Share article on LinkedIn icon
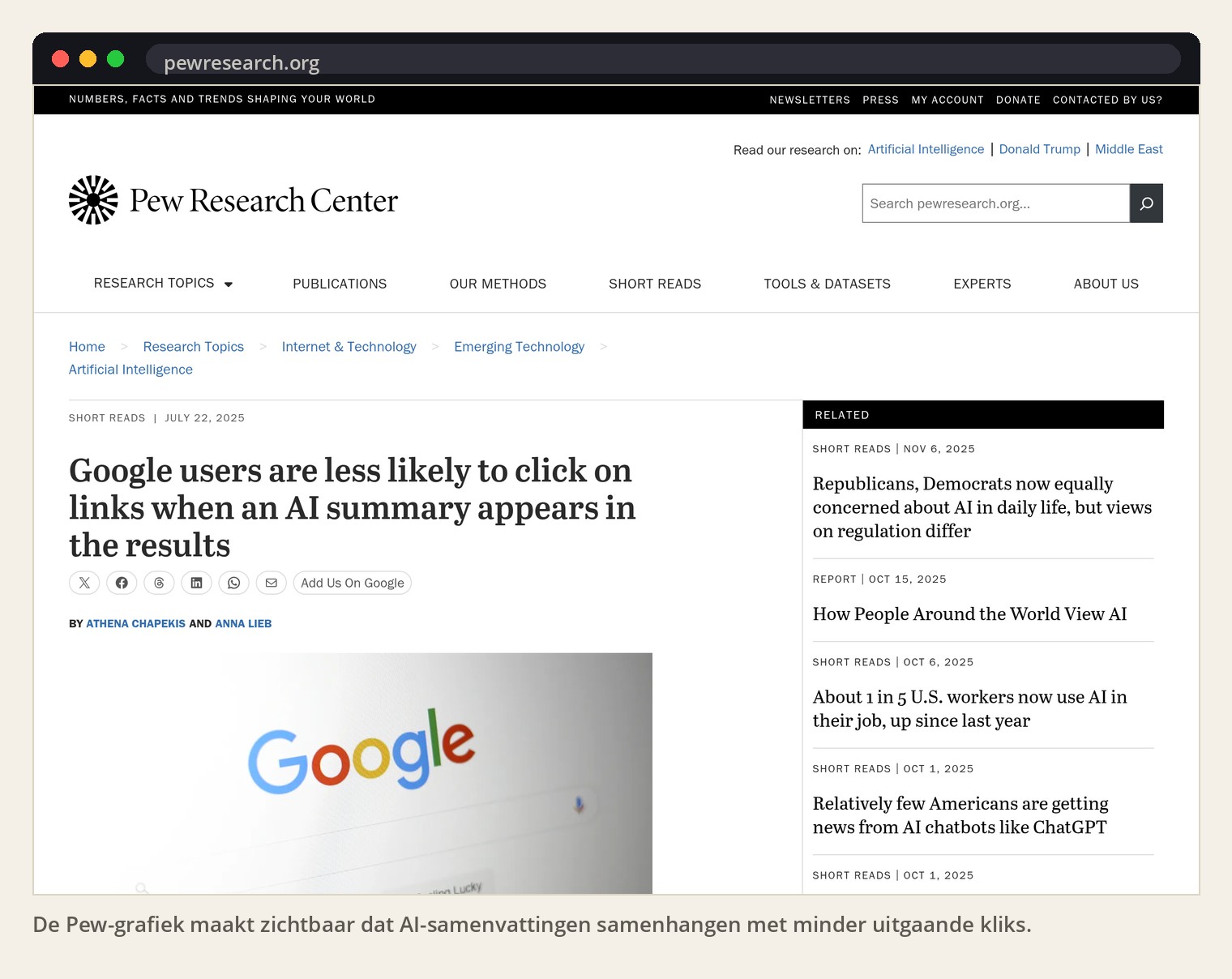1232x979 pixels. click(x=196, y=583)
